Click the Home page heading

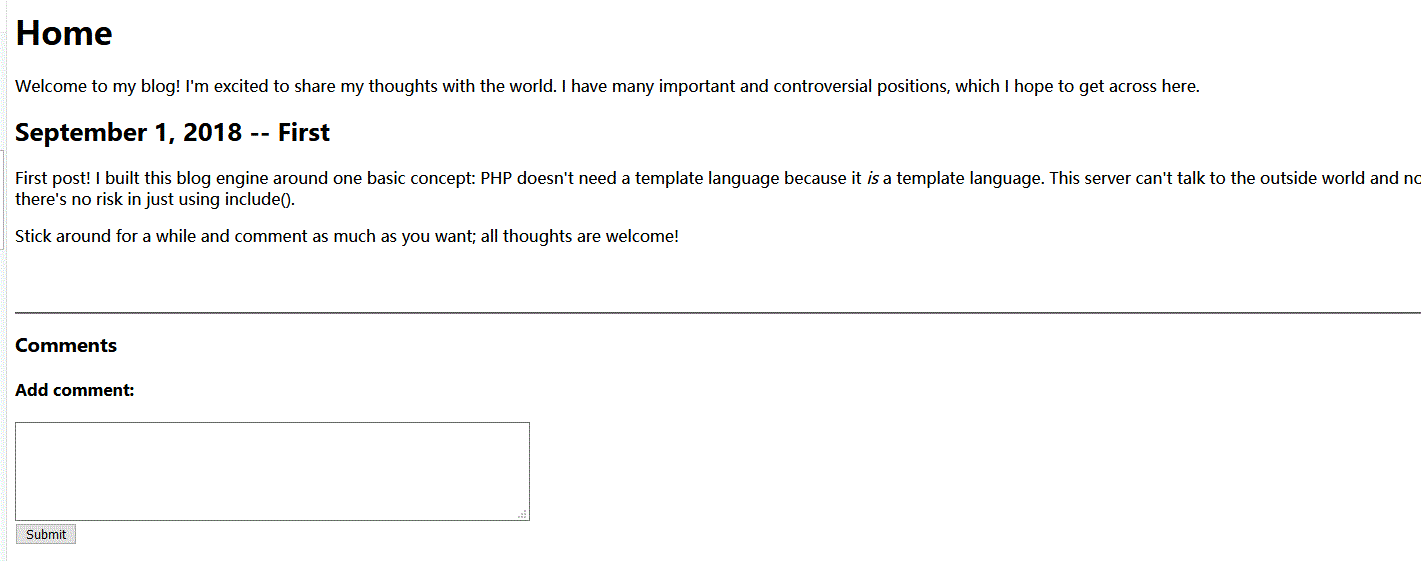coord(64,33)
